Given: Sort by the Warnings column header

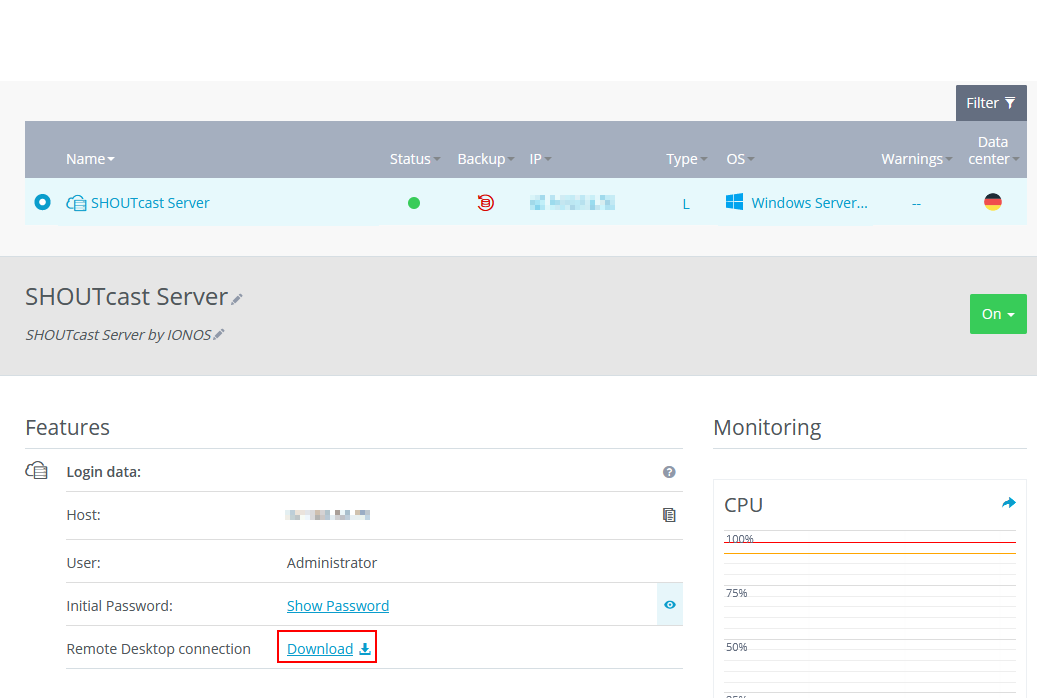Looking at the screenshot, I should [917, 159].
